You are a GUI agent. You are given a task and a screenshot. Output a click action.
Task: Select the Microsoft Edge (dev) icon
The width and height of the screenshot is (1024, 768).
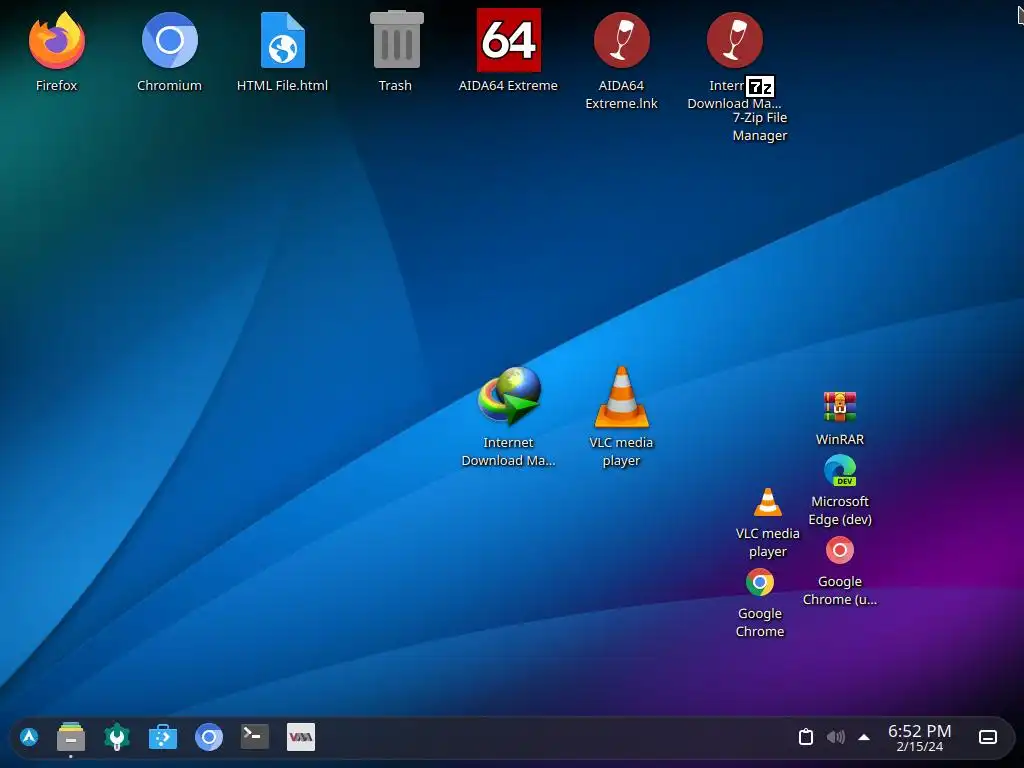[x=840, y=470]
